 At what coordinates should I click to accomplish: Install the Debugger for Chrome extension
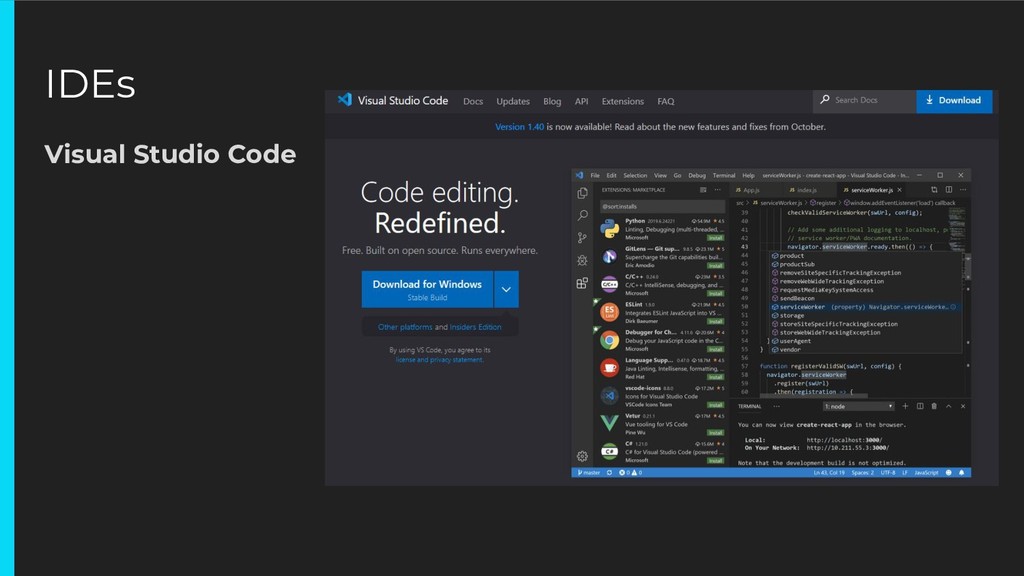[x=716, y=349]
